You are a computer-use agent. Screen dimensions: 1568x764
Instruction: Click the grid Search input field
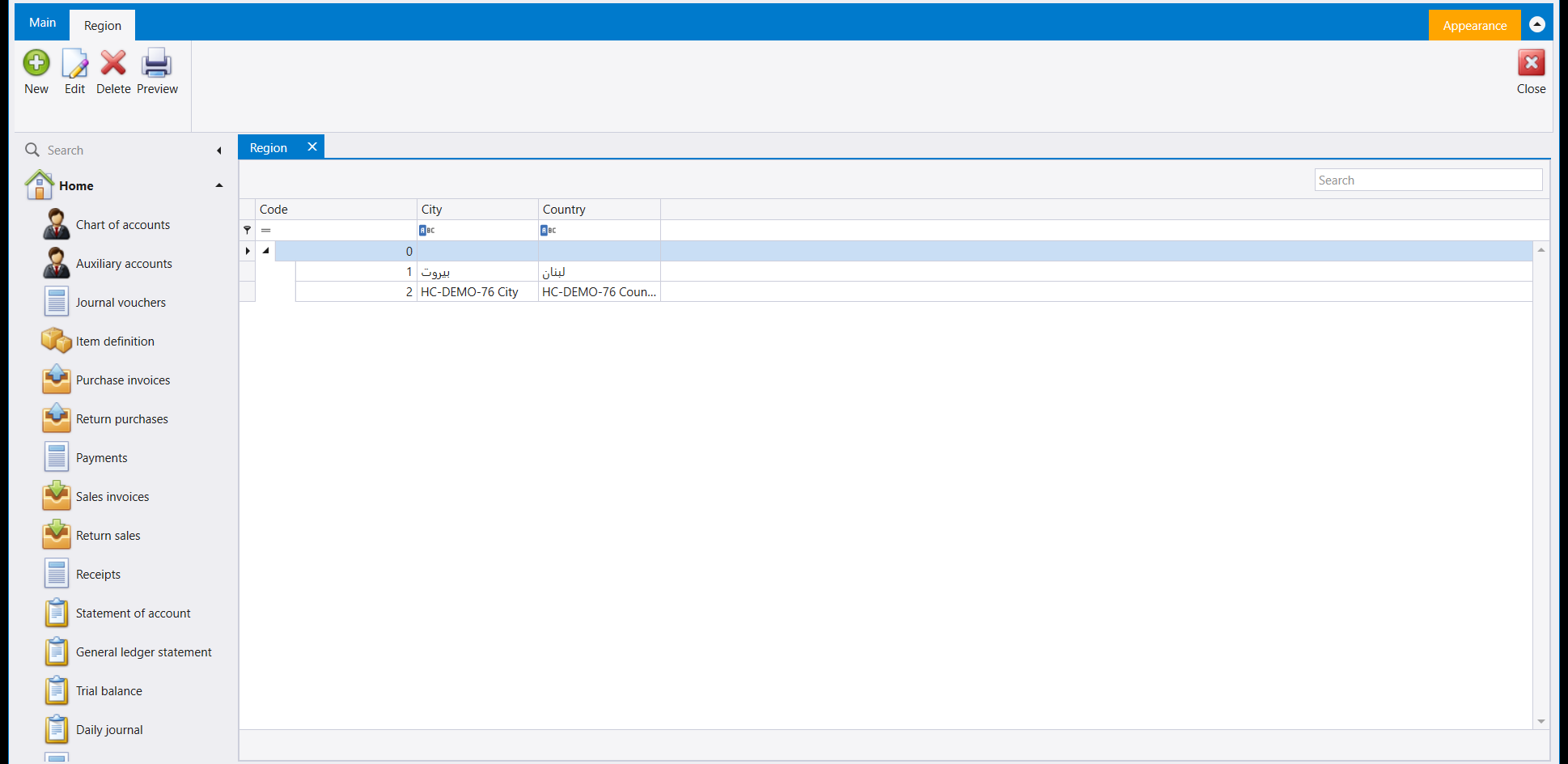pyautogui.click(x=1428, y=180)
